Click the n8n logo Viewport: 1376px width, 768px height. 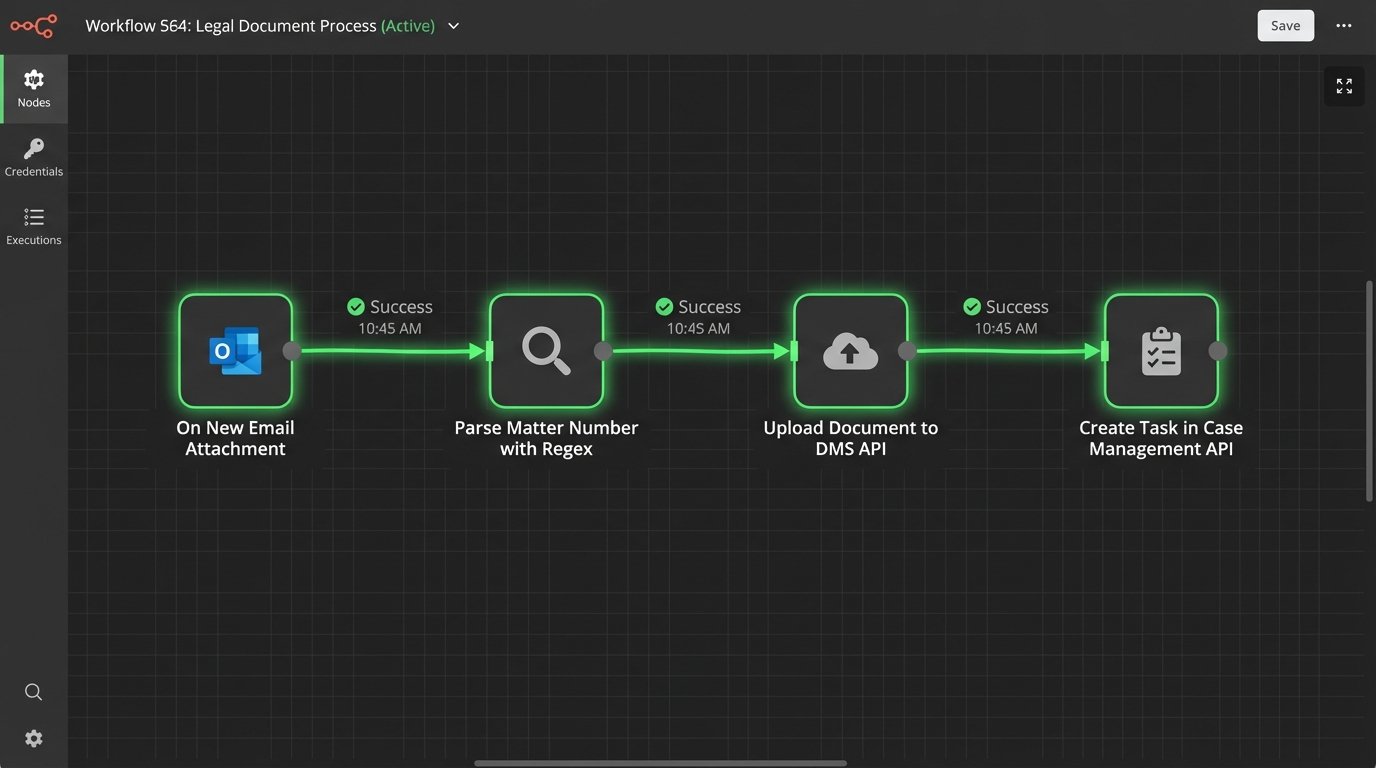(x=33, y=25)
